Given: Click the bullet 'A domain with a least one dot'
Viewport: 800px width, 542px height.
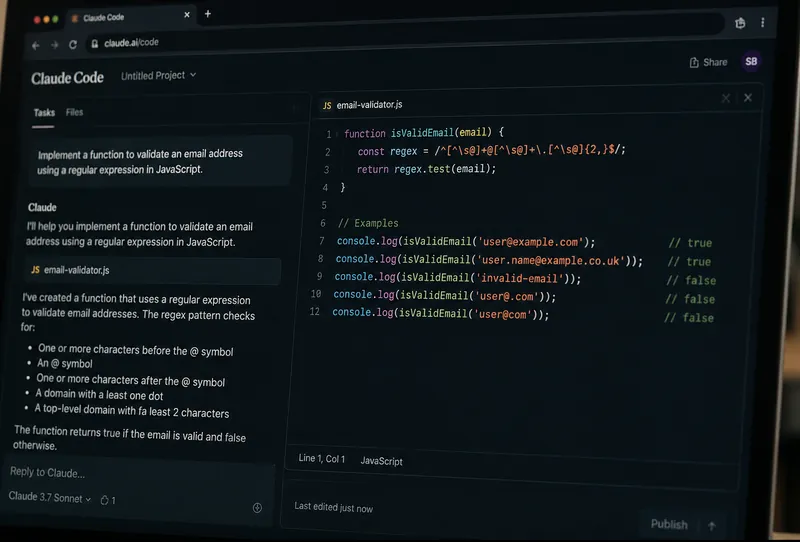Looking at the screenshot, I should point(99,395).
